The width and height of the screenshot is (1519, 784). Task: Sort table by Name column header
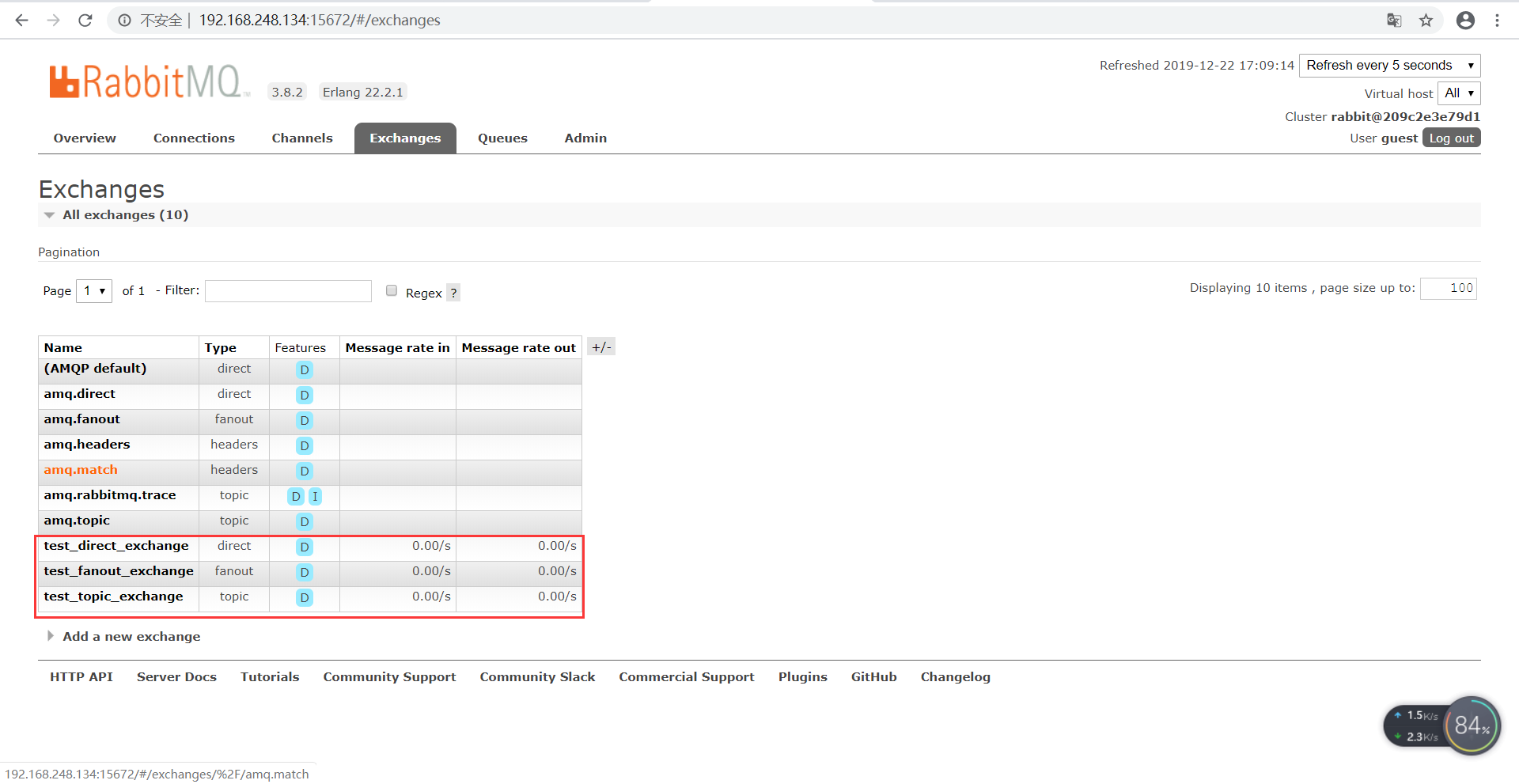coord(63,348)
